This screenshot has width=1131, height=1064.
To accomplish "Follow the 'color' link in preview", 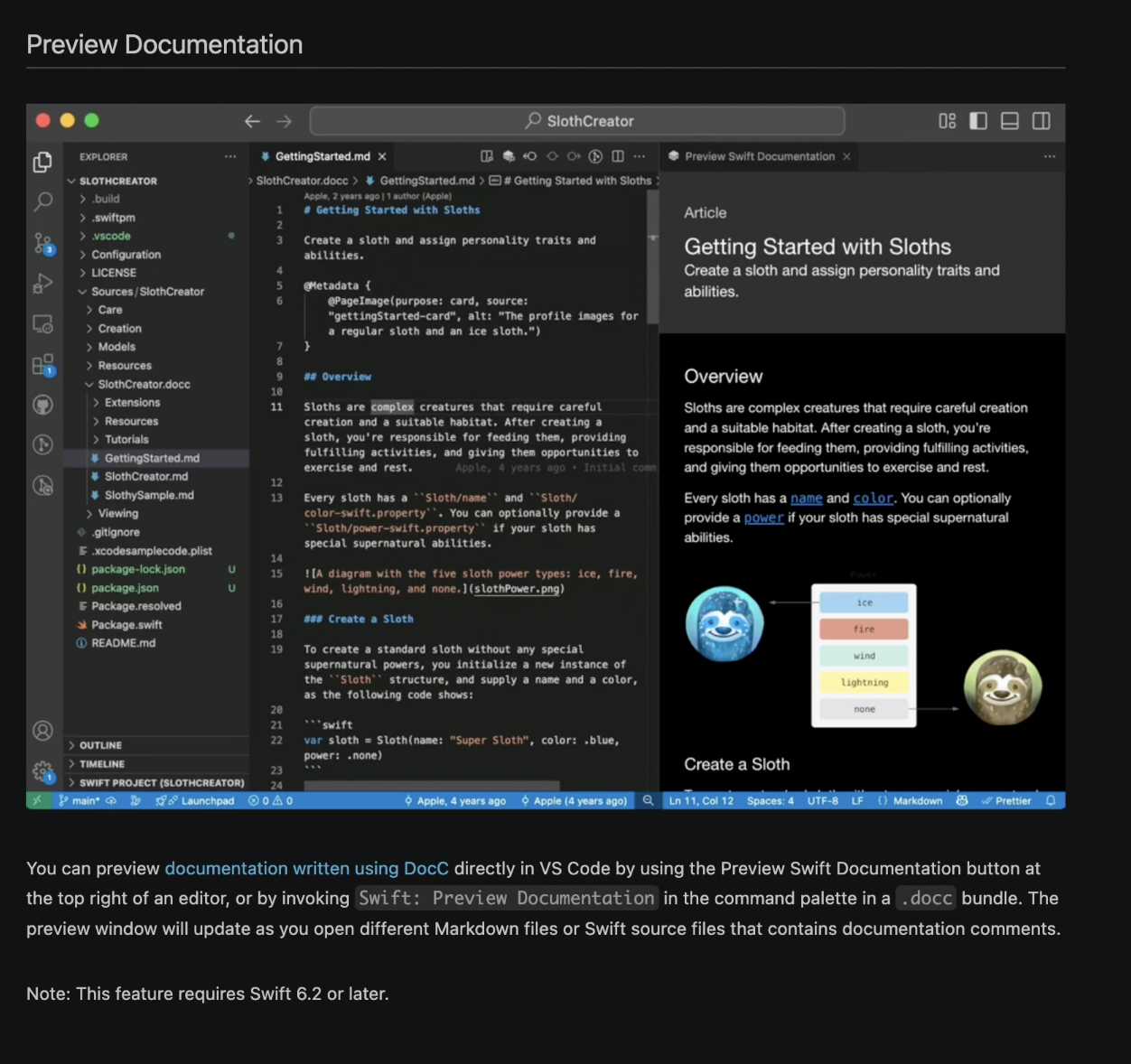I will tap(874, 498).
